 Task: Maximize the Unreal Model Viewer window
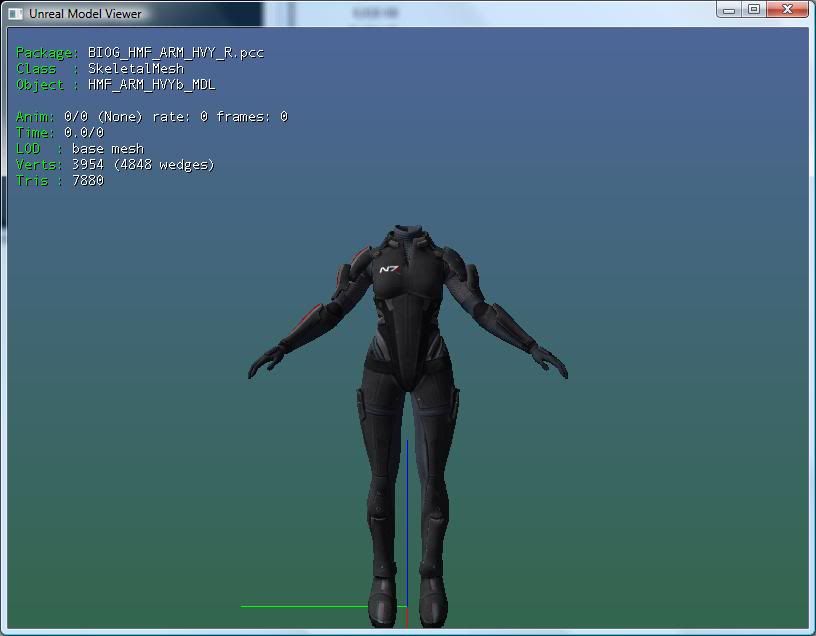coord(753,9)
